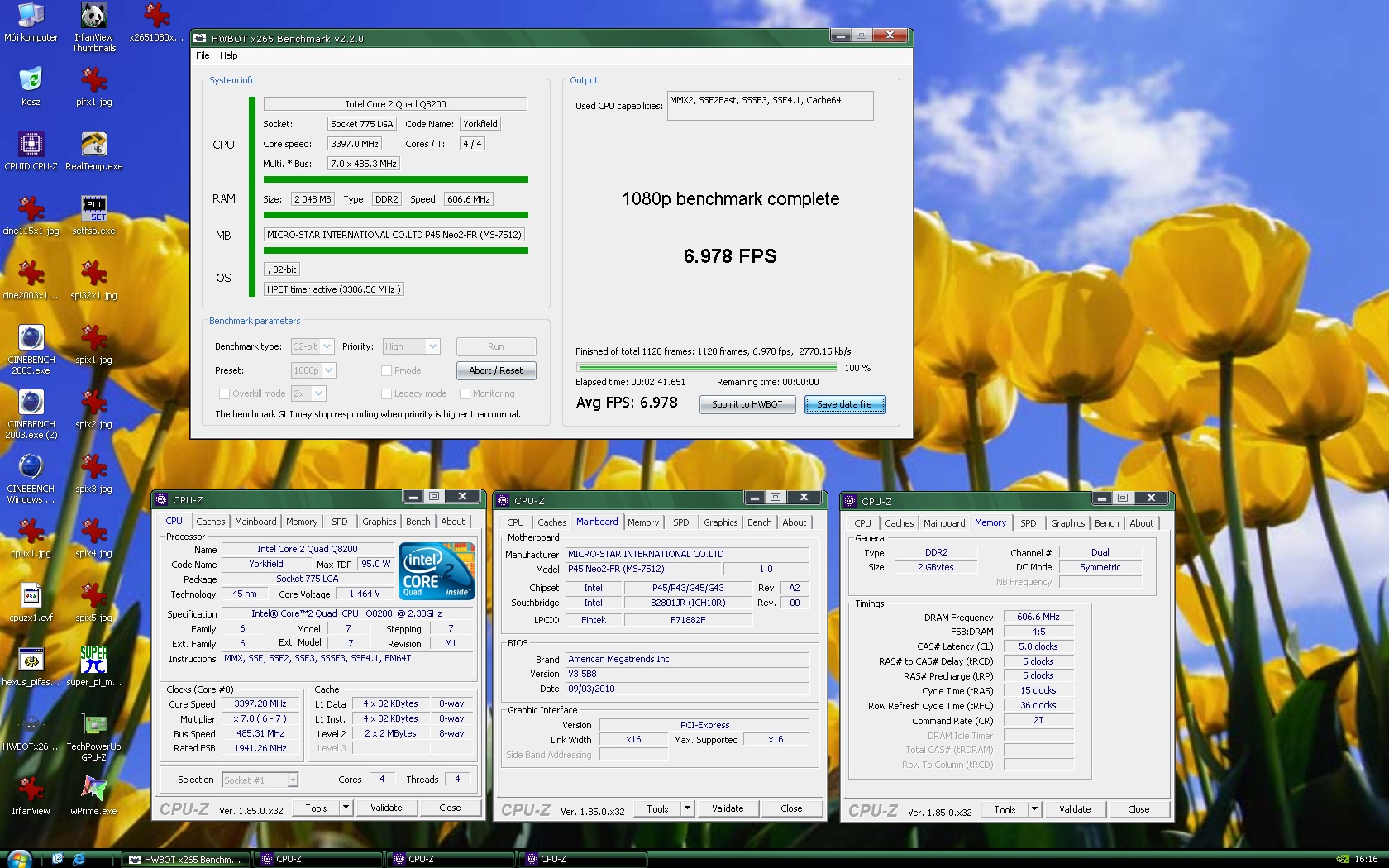Launch super_pi_mod desktop icon

click(x=93, y=667)
